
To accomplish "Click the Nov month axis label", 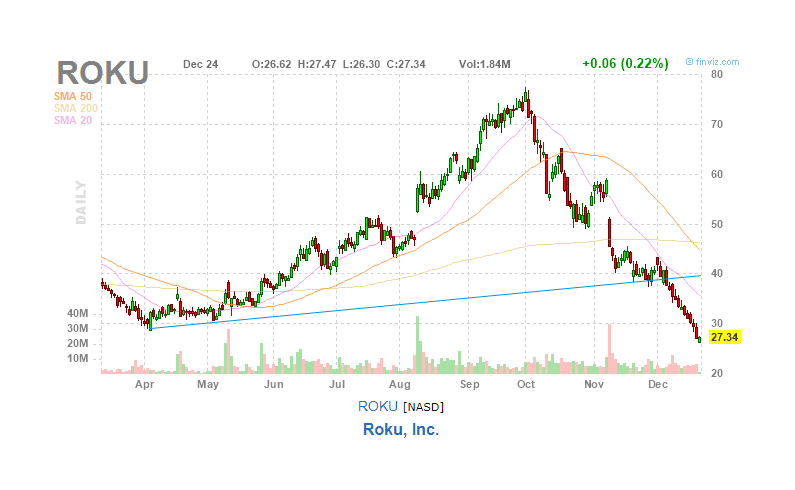I will 594,384.
